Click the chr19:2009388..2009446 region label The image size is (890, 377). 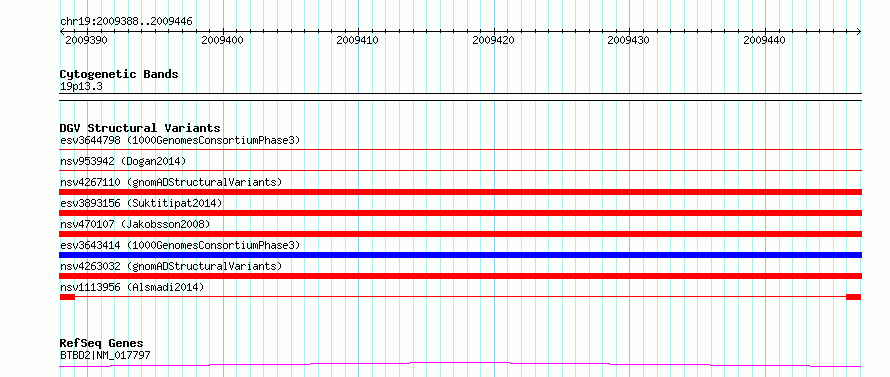[x=126, y=22]
